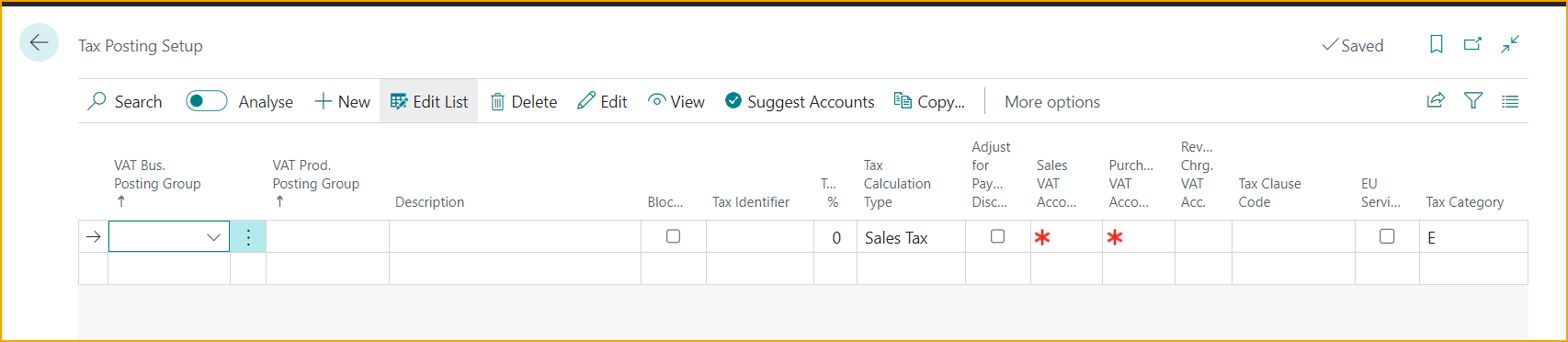Click the share icon
Screen dimensions: 1568x342
click(1436, 101)
